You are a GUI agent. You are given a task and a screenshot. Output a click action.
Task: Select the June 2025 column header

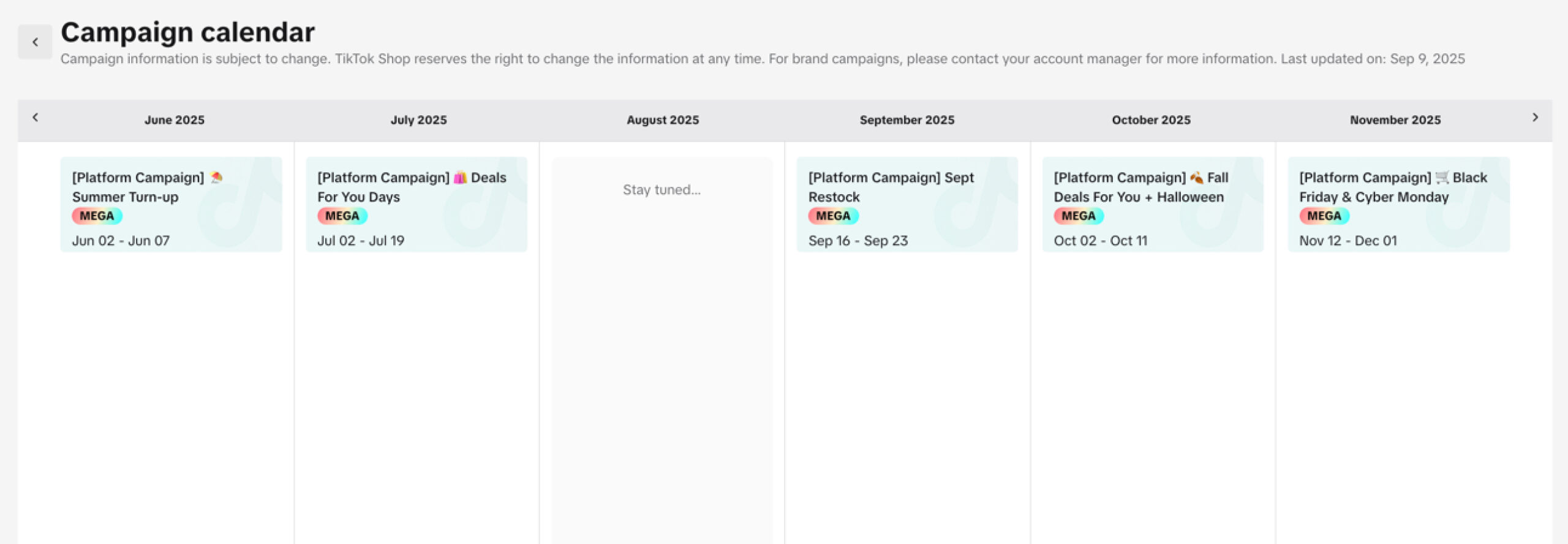point(175,120)
